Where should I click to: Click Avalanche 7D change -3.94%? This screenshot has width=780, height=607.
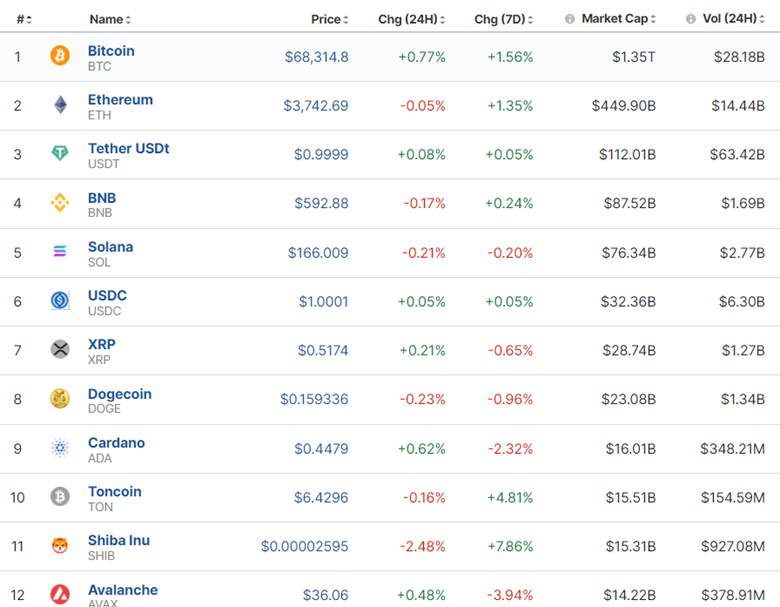coord(510,595)
